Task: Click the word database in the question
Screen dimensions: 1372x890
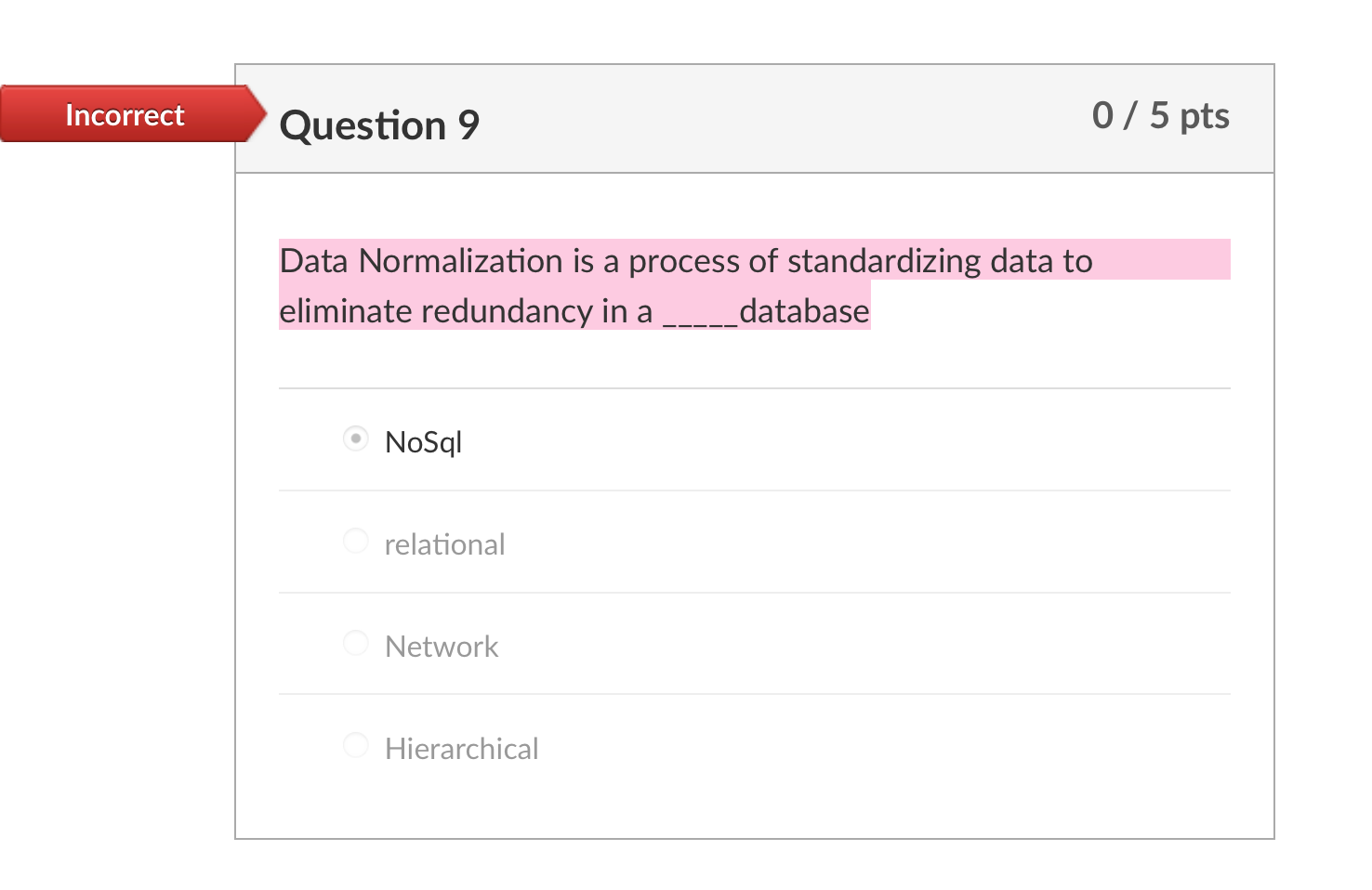Action: [804, 311]
